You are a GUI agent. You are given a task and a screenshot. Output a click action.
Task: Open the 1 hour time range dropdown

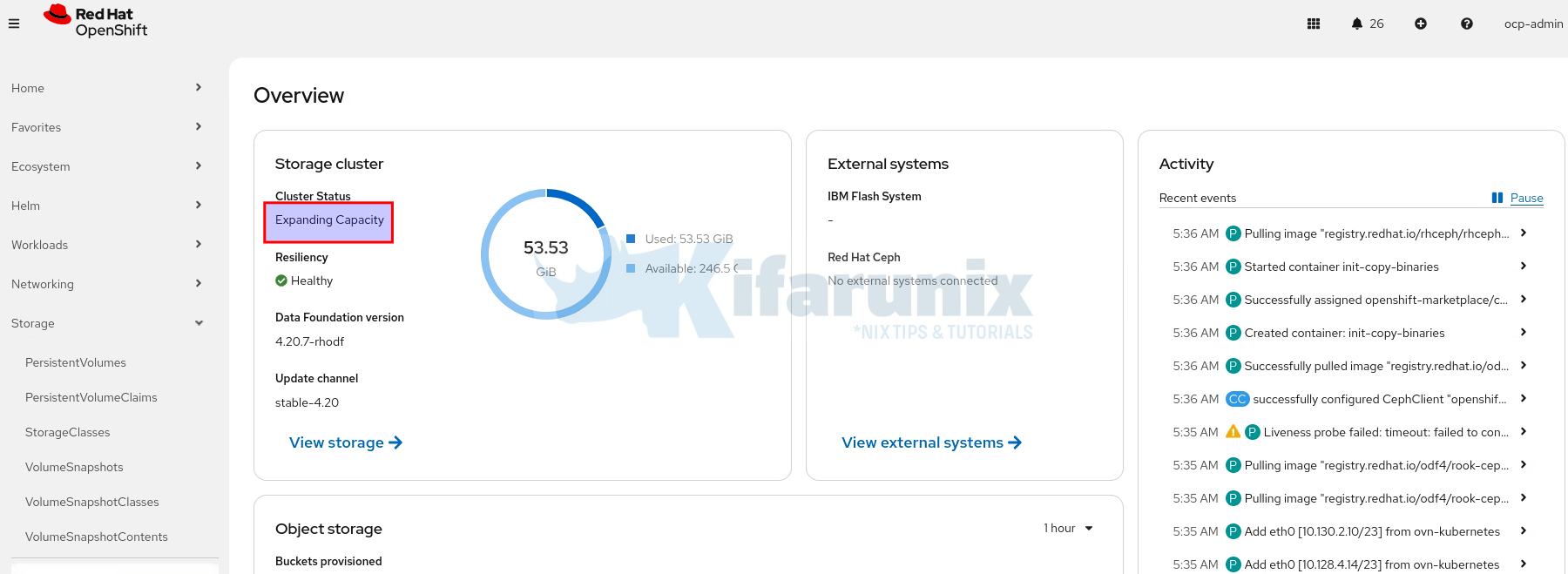point(1067,528)
